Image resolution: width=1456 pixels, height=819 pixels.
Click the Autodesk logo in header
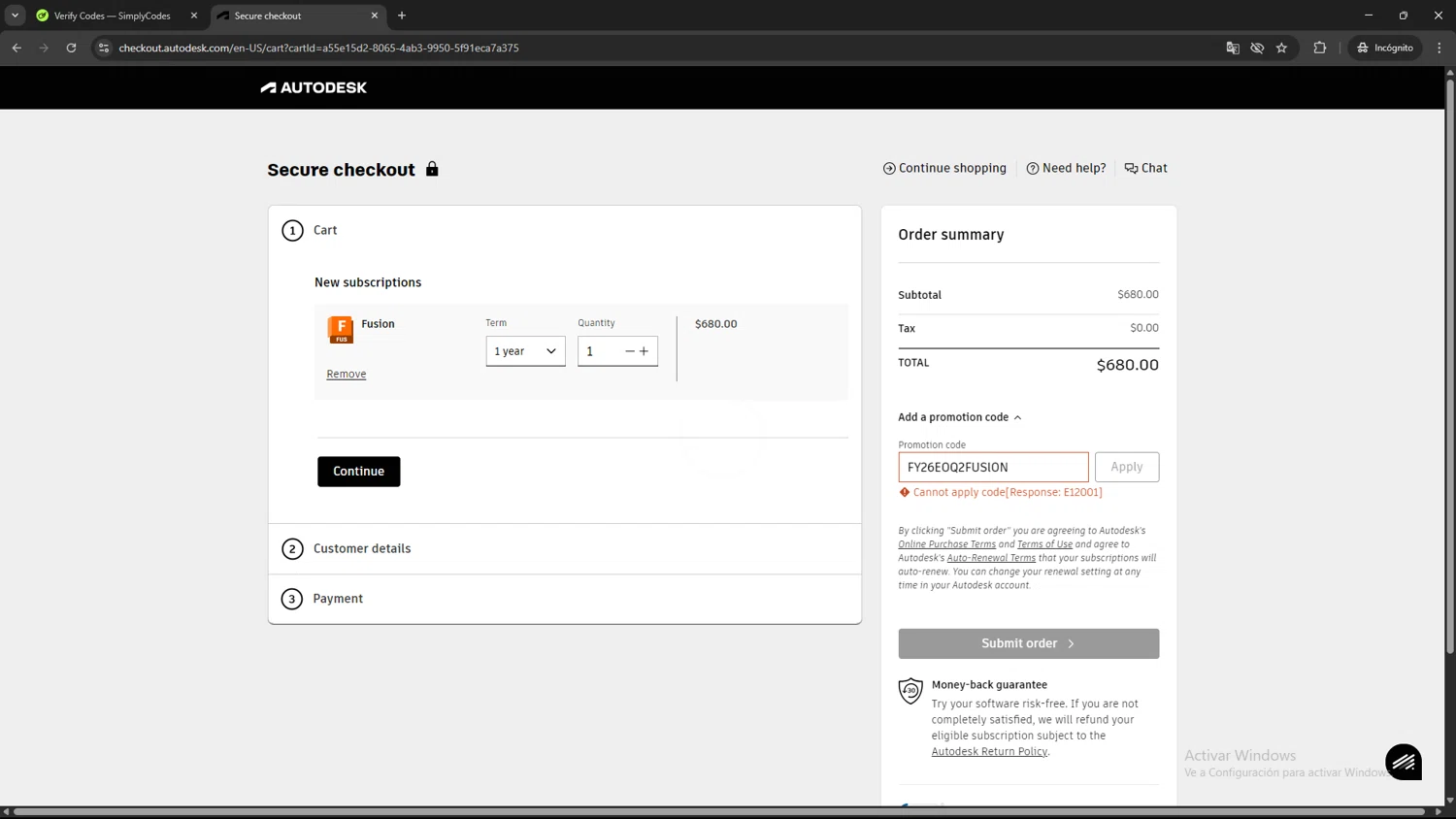click(x=314, y=87)
